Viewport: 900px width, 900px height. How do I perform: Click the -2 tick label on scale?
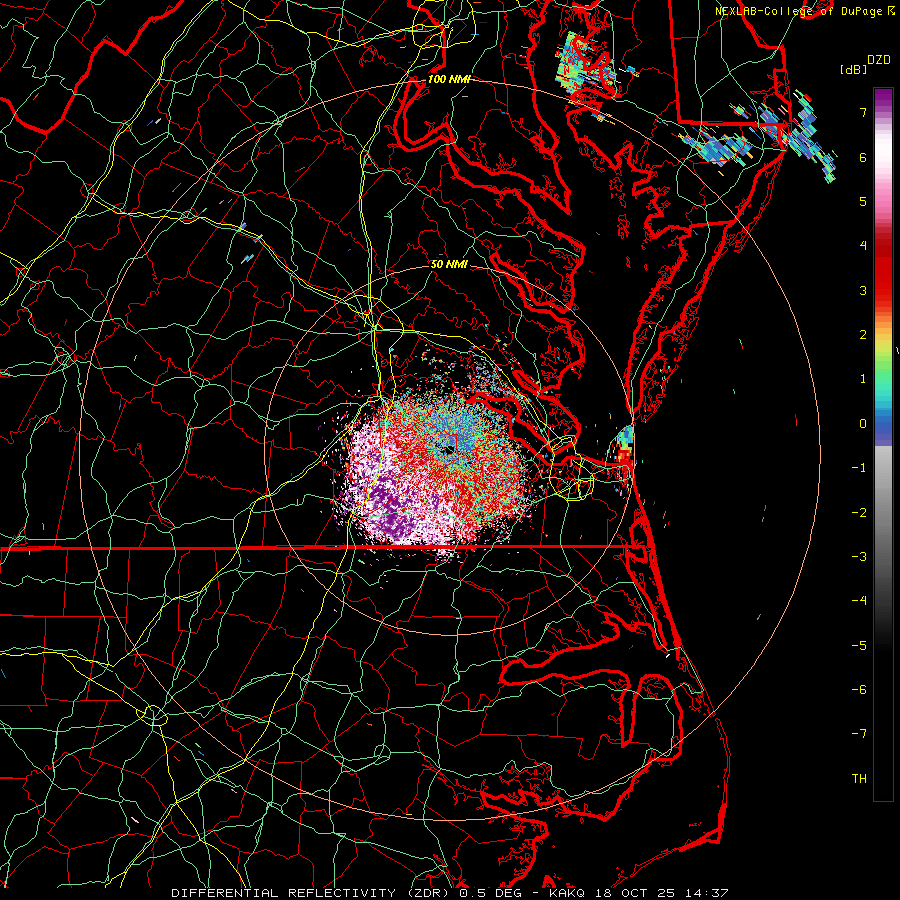[859, 513]
